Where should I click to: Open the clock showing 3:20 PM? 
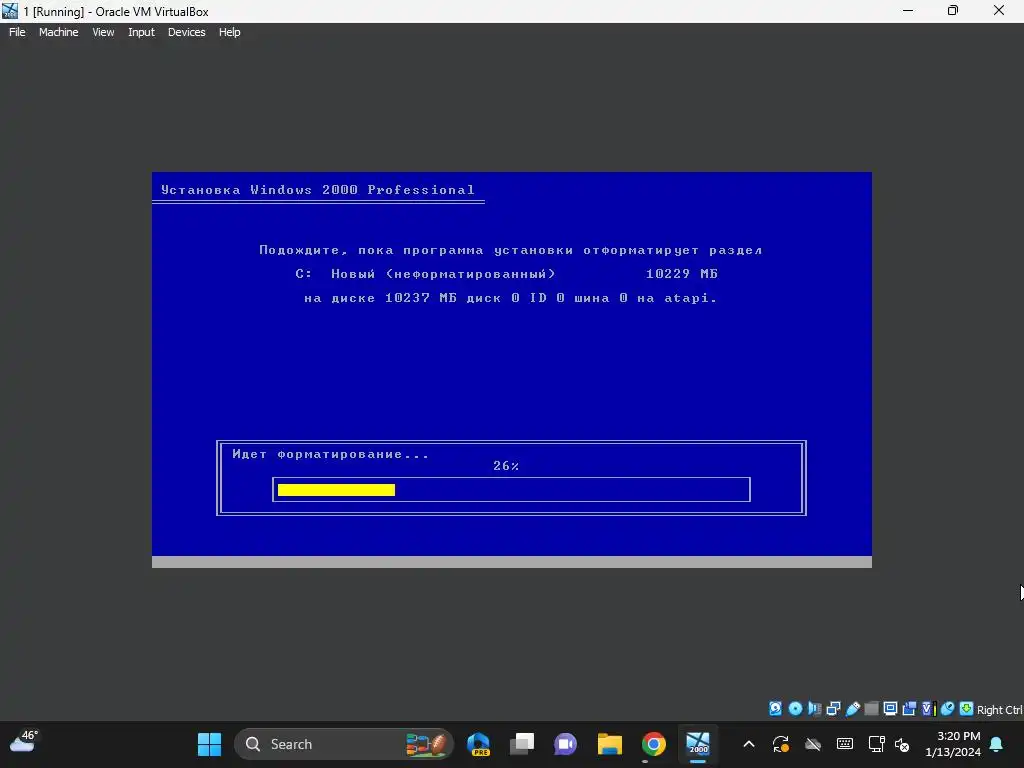click(x=953, y=744)
